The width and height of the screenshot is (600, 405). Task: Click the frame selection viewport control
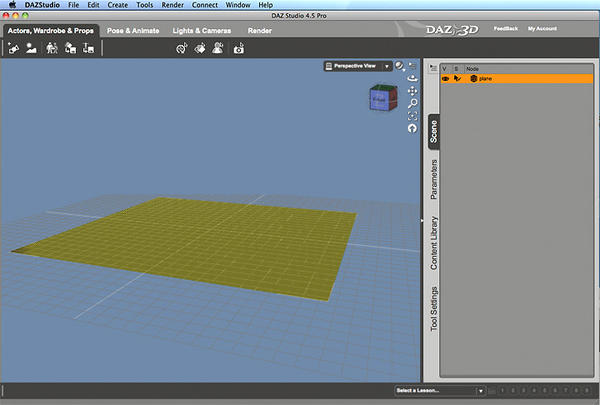point(412,116)
